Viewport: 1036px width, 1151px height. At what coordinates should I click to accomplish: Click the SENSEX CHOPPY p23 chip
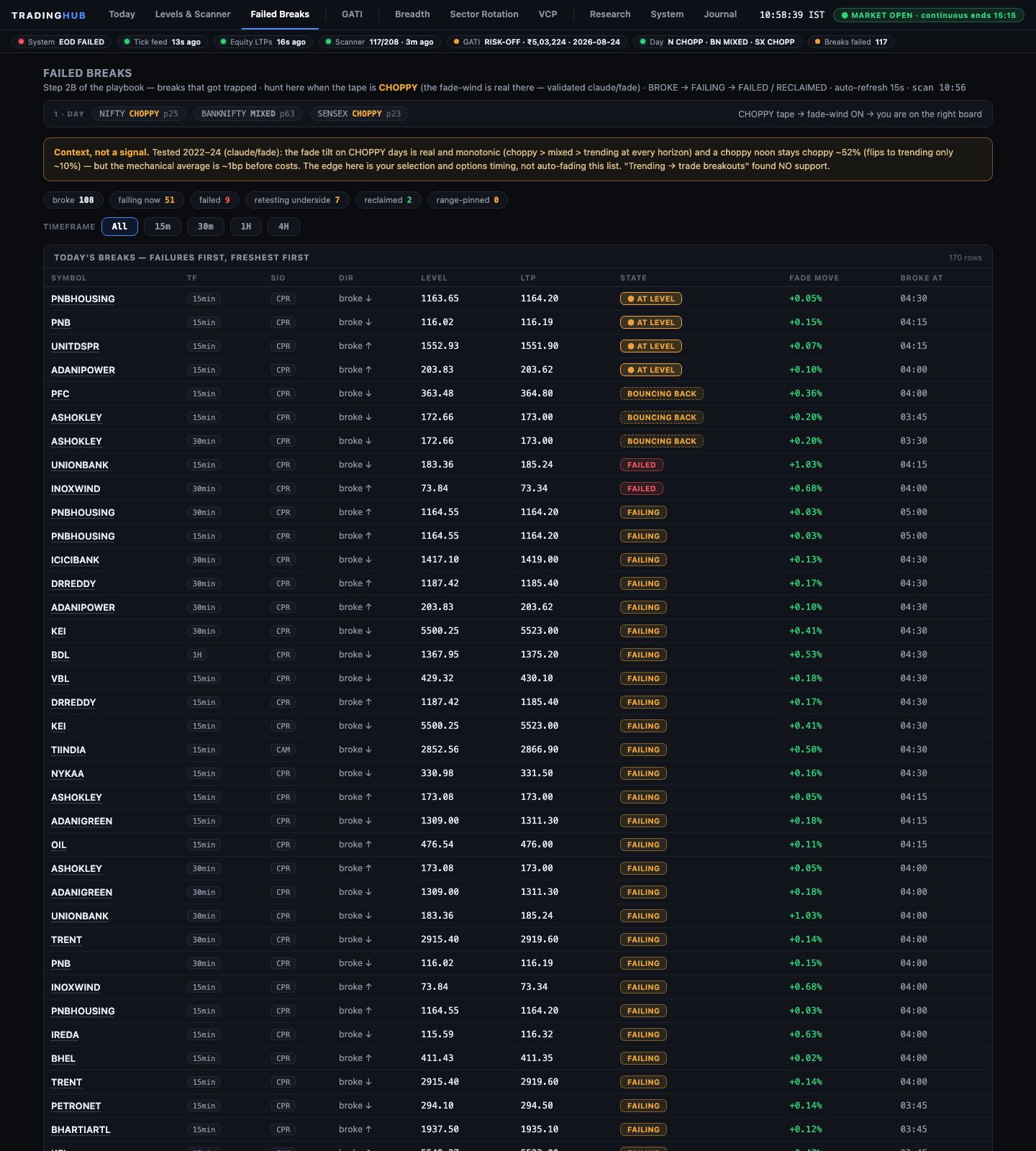359,114
